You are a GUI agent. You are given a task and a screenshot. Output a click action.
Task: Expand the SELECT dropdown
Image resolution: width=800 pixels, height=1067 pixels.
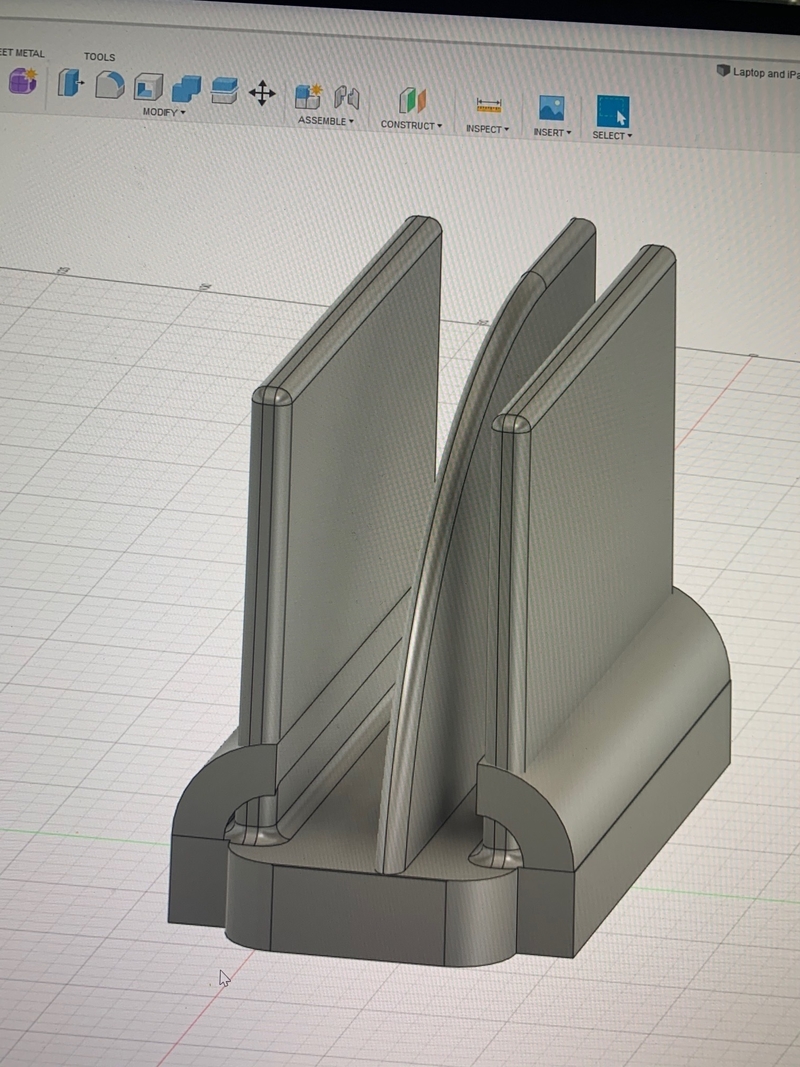coord(612,135)
